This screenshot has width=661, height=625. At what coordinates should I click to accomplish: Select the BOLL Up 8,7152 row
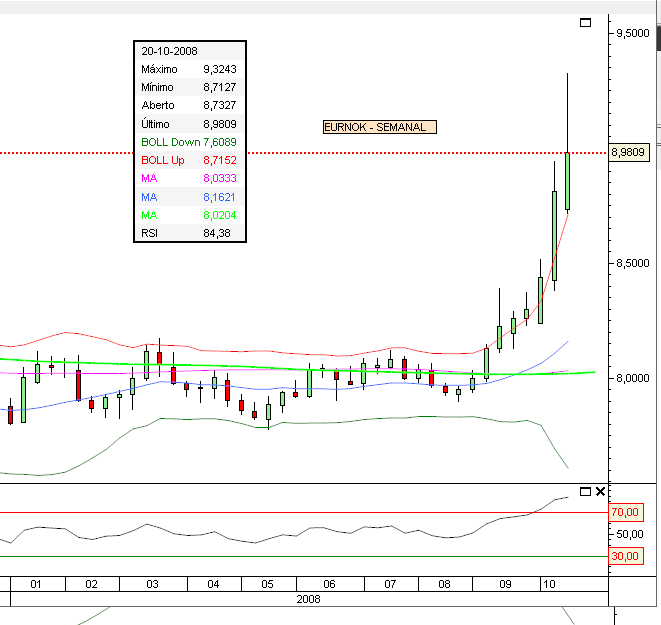190,160
